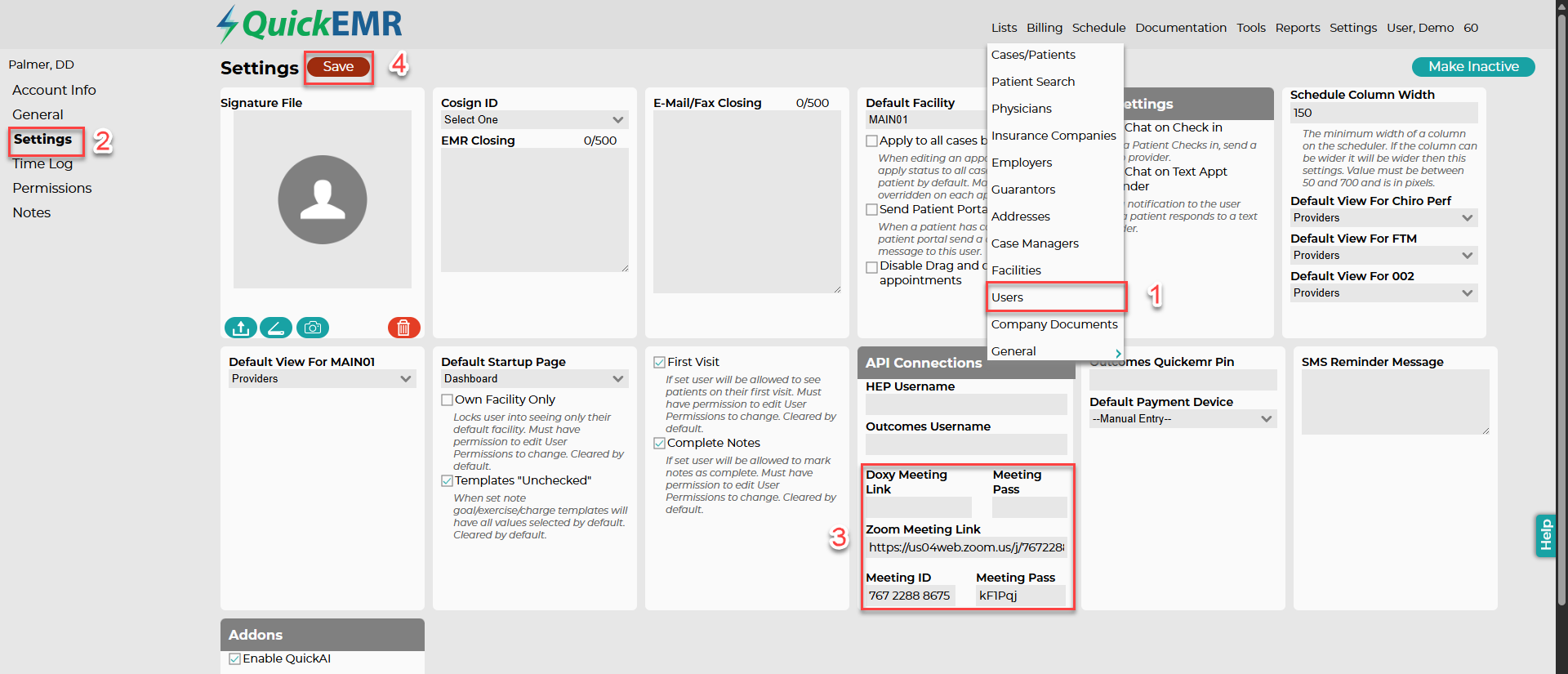
Task: Open the Lists menu
Action: (1004, 28)
